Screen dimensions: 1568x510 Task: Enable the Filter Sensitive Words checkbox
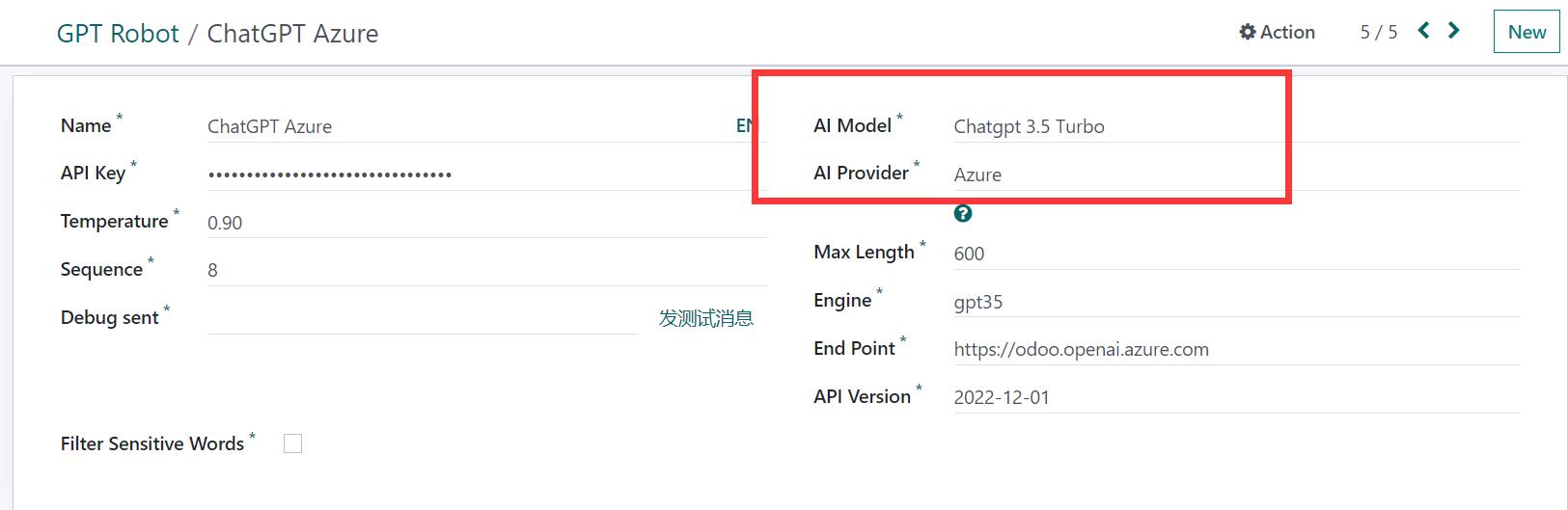click(x=292, y=443)
